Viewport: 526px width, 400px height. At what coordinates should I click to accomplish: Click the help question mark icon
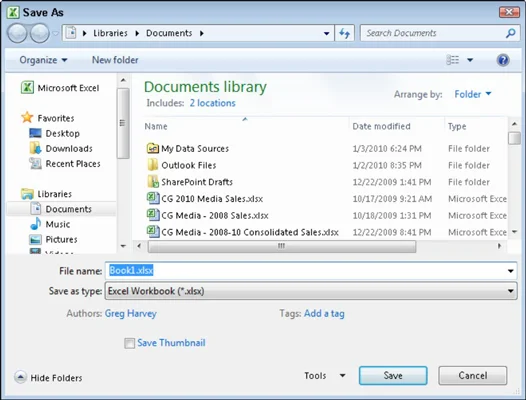click(503, 60)
